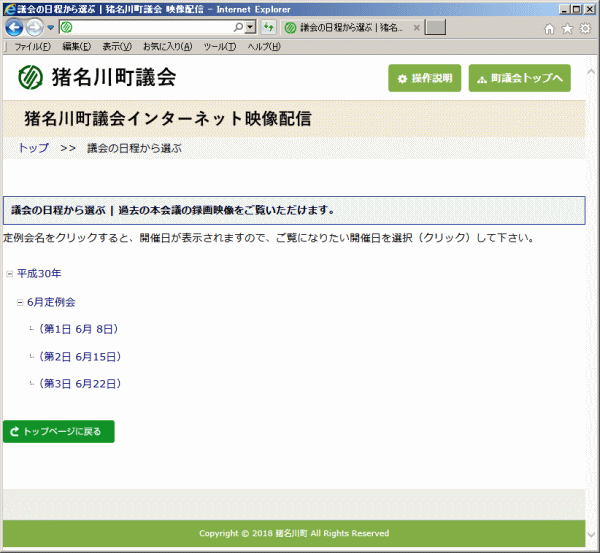600x553 pixels.
Task: Click the search magnifier in address bar
Action: tap(238, 27)
